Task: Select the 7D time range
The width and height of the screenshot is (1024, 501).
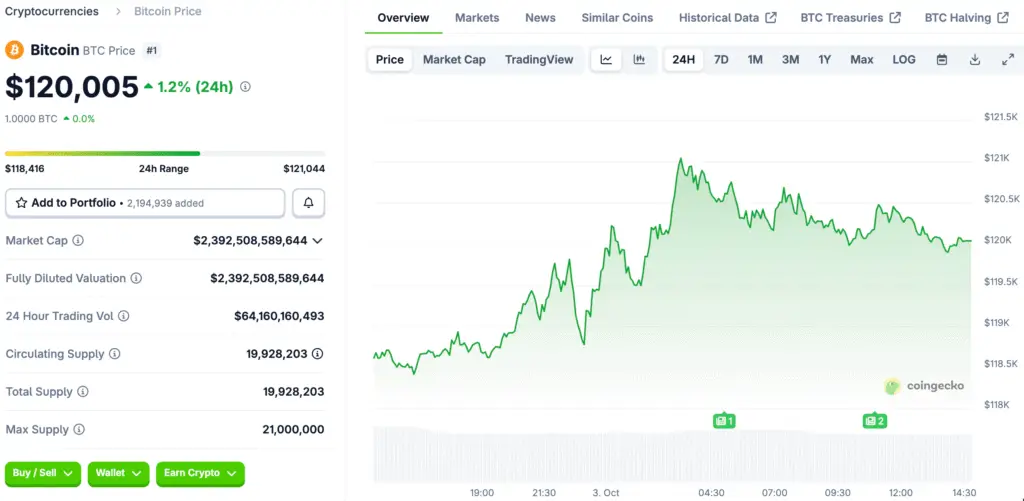Action: (x=721, y=60)
